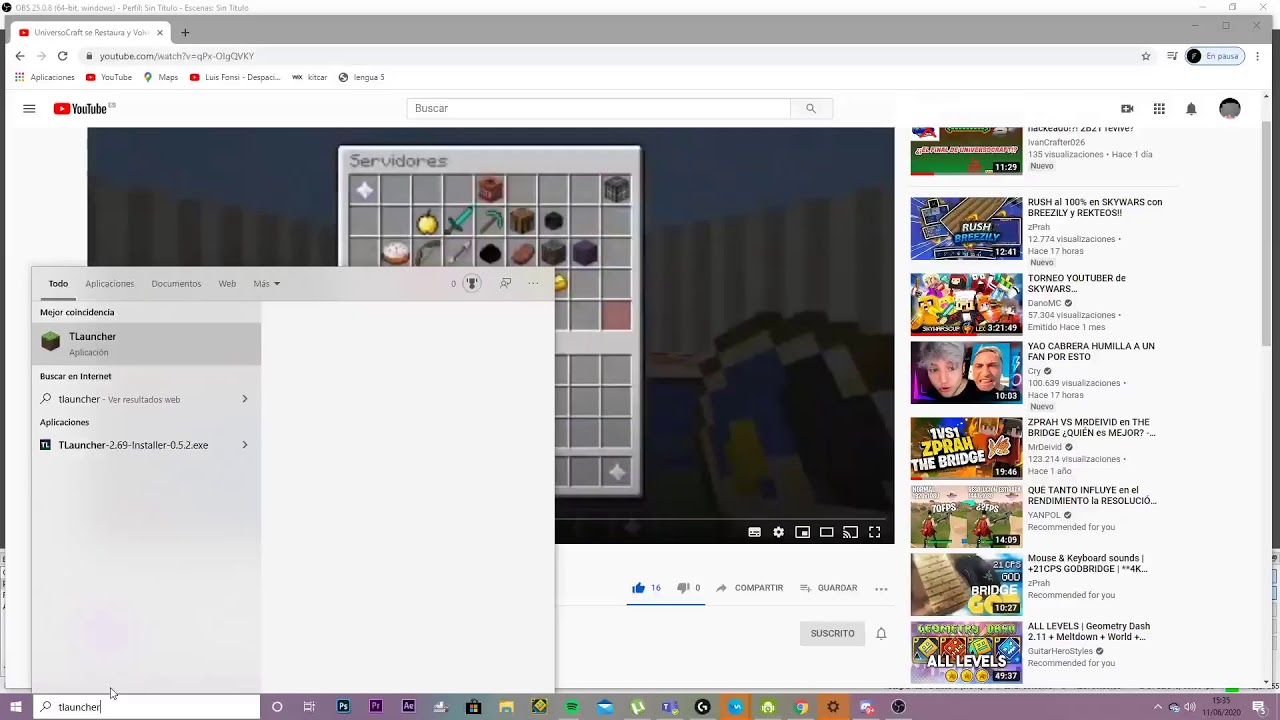Click the YouTube Buscar search field
Viewport: 1280px width, 720px height.
coord(598,108)
